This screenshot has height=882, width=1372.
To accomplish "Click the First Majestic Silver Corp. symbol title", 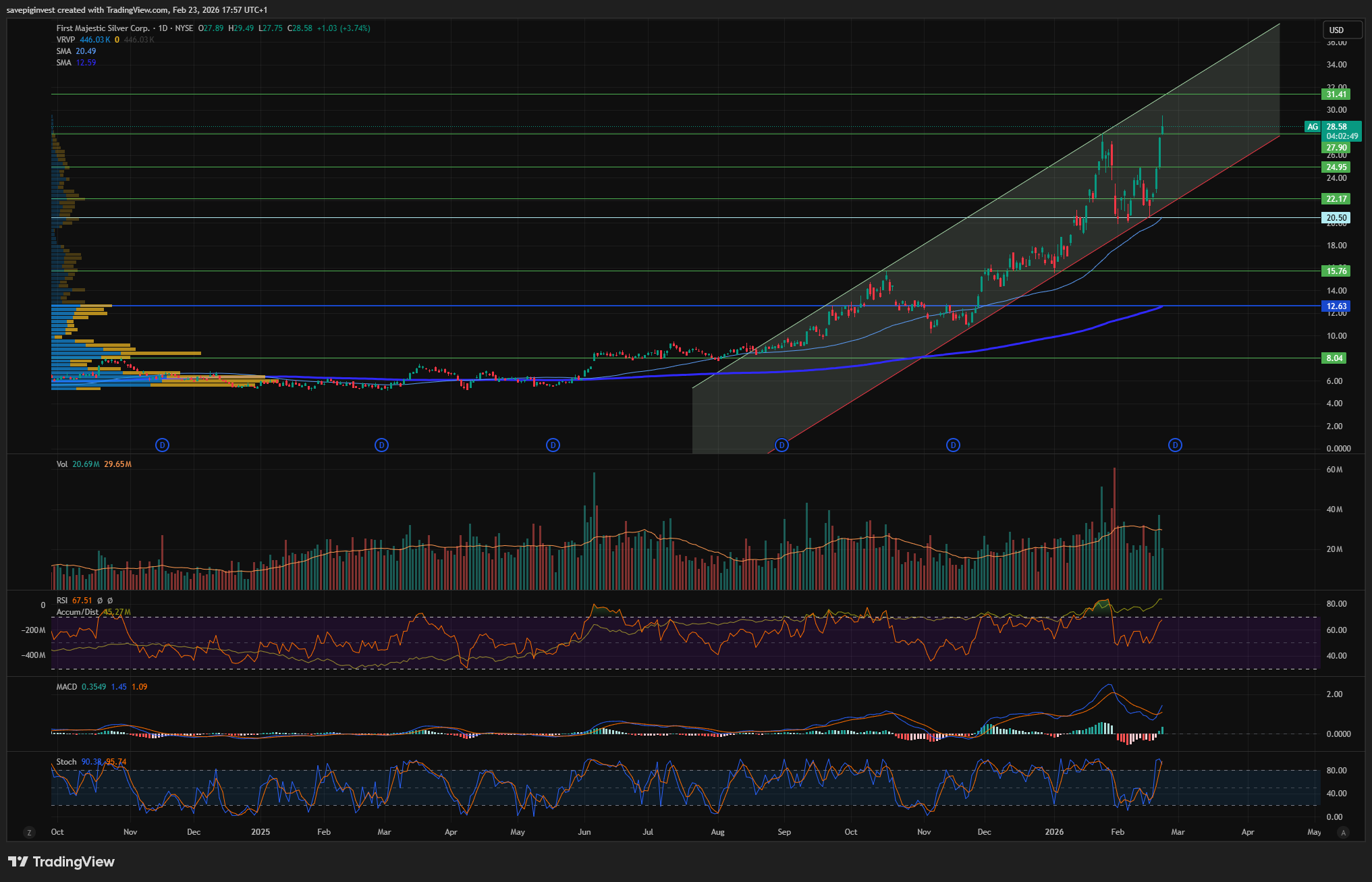I will tap(103, 28).
